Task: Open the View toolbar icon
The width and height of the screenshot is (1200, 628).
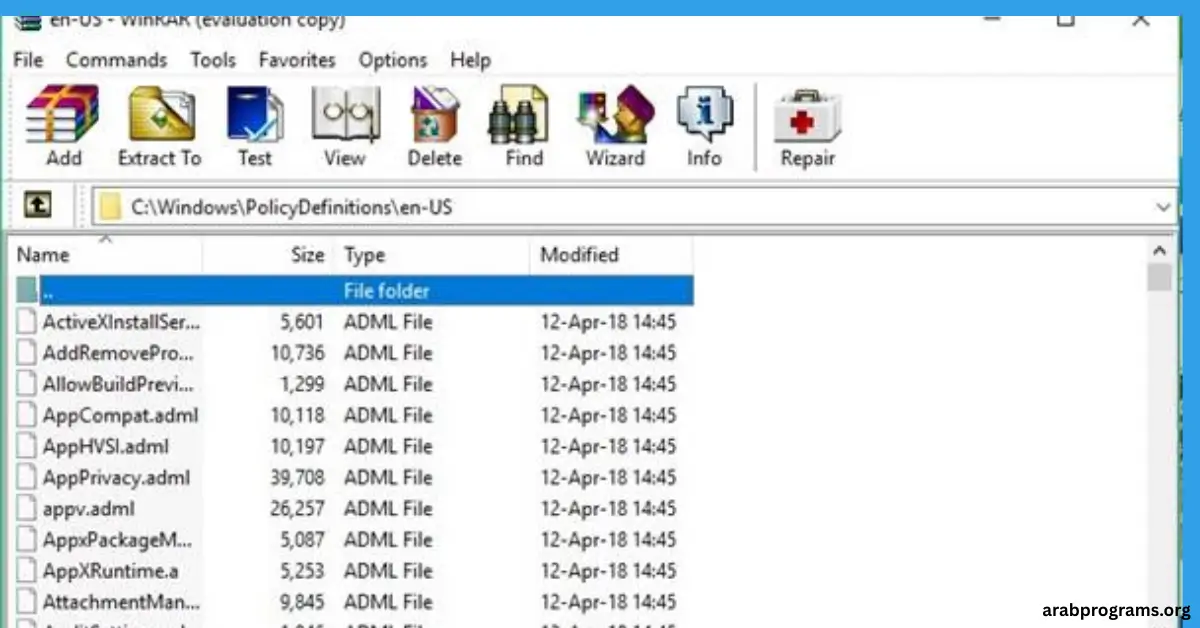Action: 345,115
